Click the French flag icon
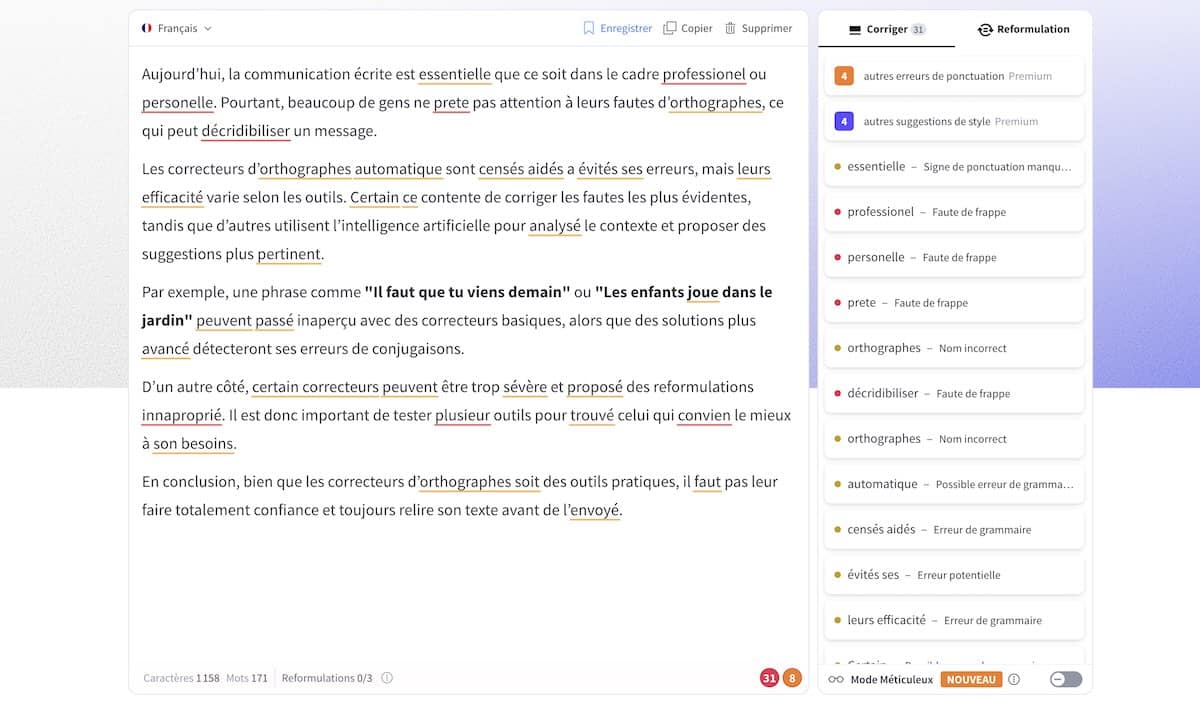The height and width of the screenshot is (702, 1200). coord(147,29)
